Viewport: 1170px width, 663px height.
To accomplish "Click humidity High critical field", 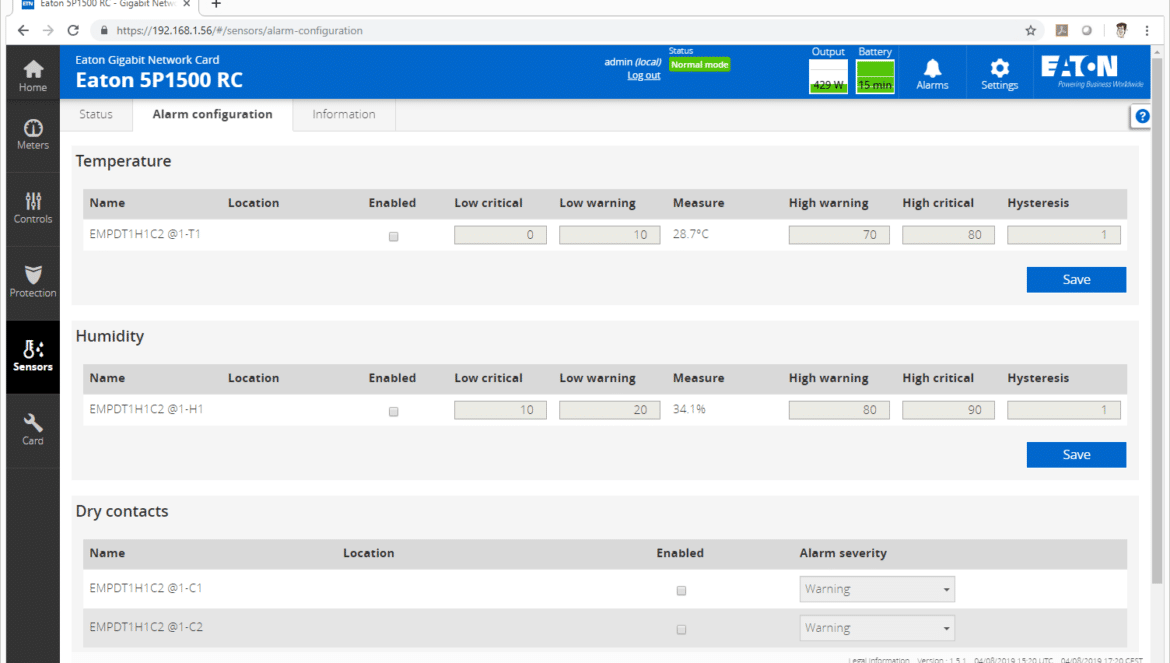I will pos(948,410).
